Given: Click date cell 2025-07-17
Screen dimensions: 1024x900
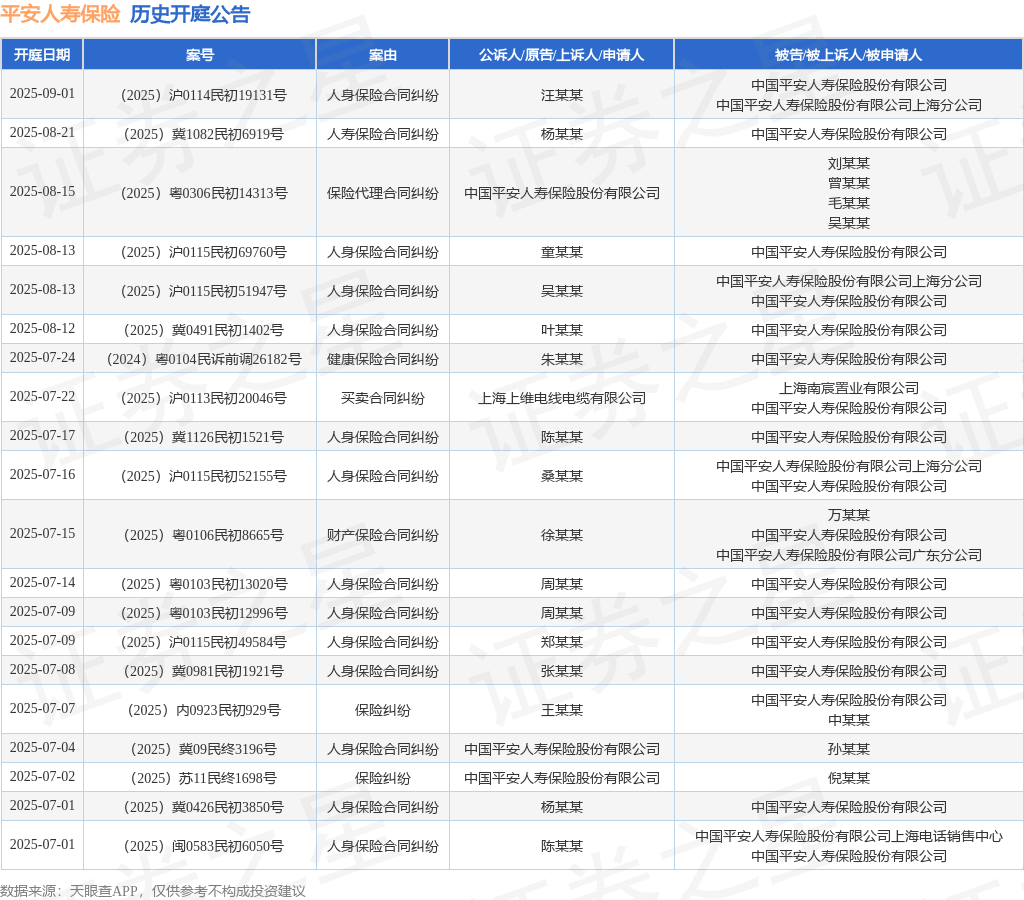Looking at the screenshot, I should tap(42, 436).
